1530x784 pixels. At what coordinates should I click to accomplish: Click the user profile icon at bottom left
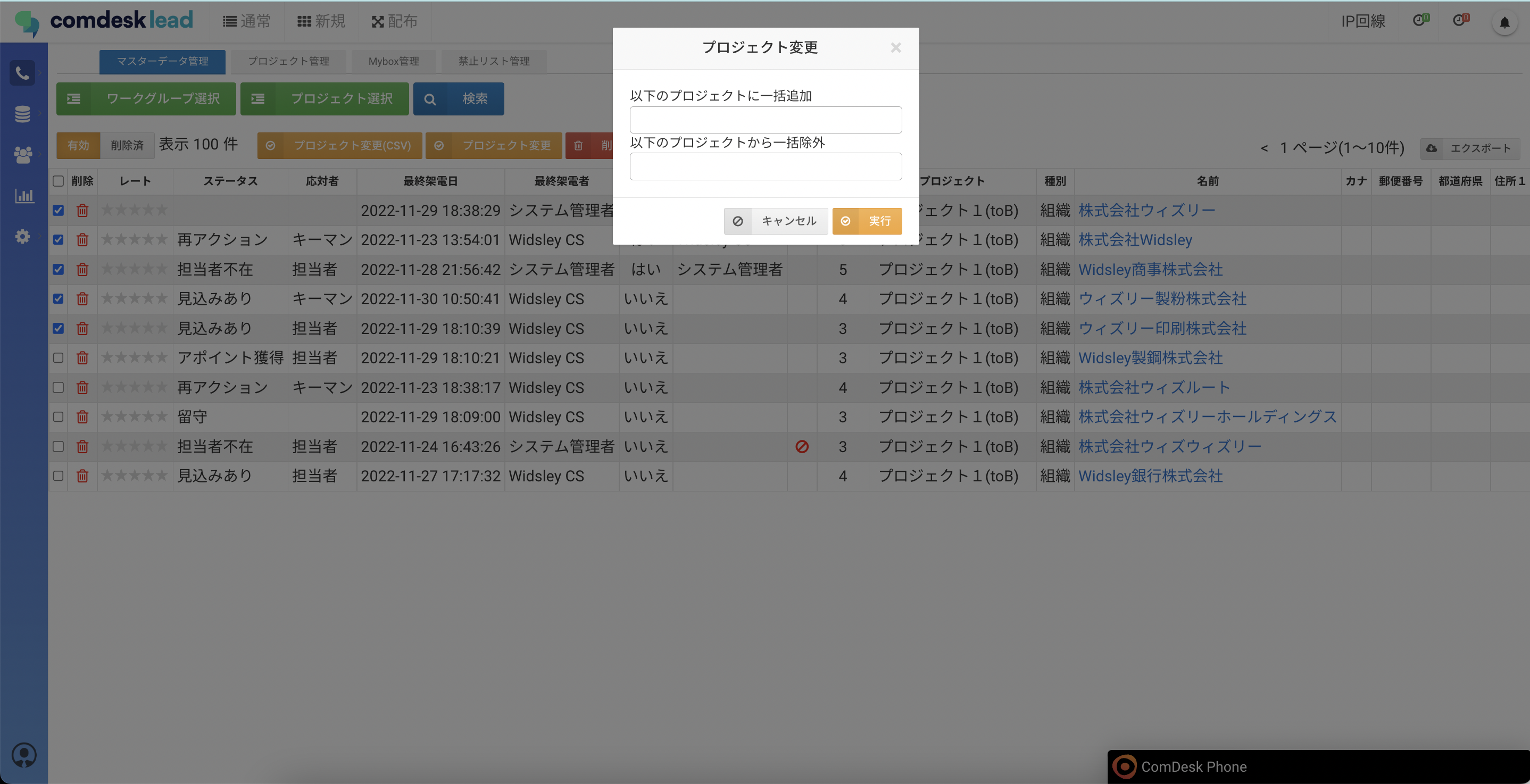pyautogui.click(x=24, y=755)
